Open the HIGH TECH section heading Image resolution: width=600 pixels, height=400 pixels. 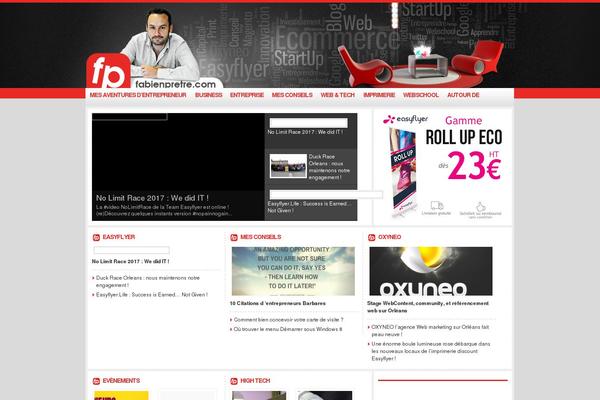pyautogui.click(x=255, y=381)
